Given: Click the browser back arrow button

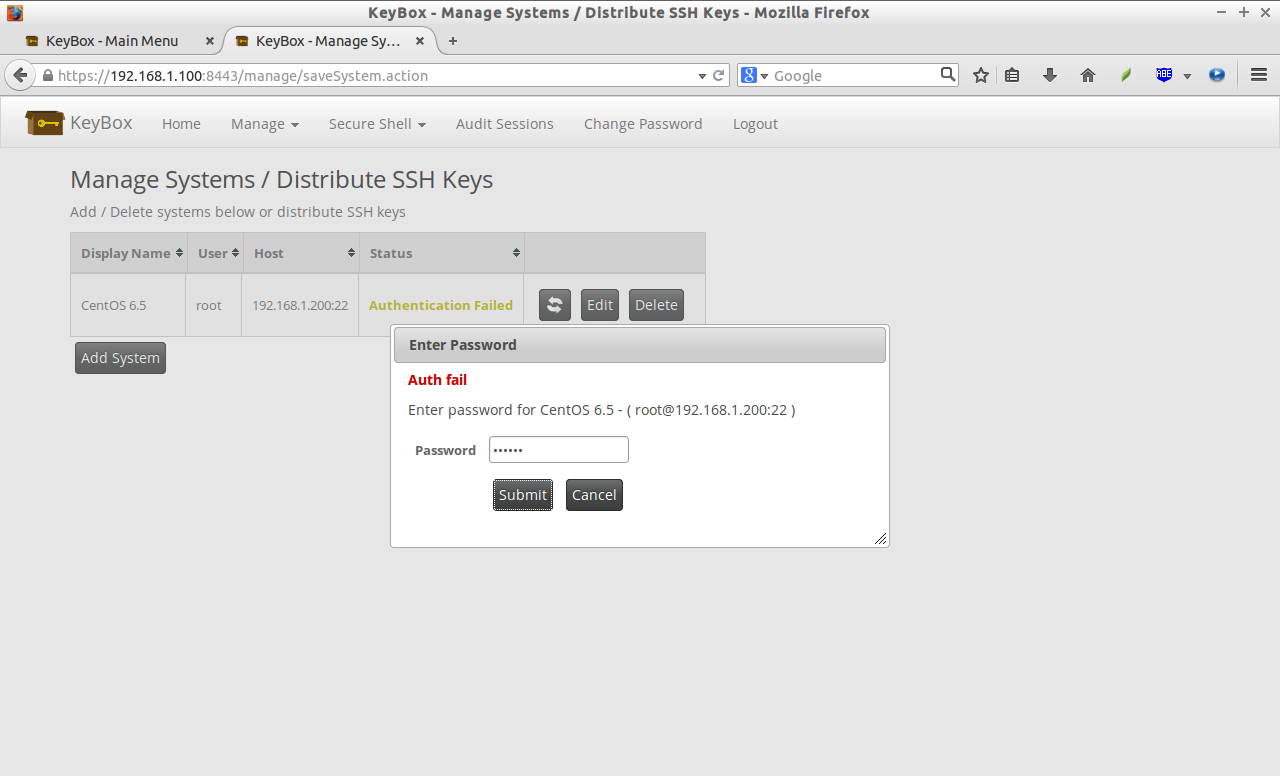Looking at the screenshot, I should pos(19,75).
